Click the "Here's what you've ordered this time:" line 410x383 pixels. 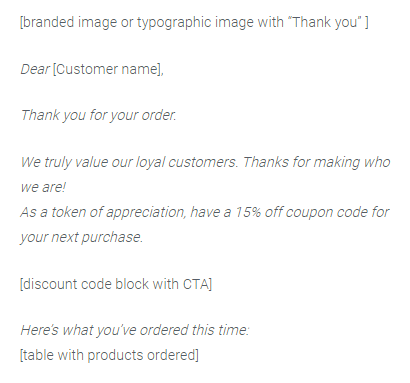click(x=135, y=330)
